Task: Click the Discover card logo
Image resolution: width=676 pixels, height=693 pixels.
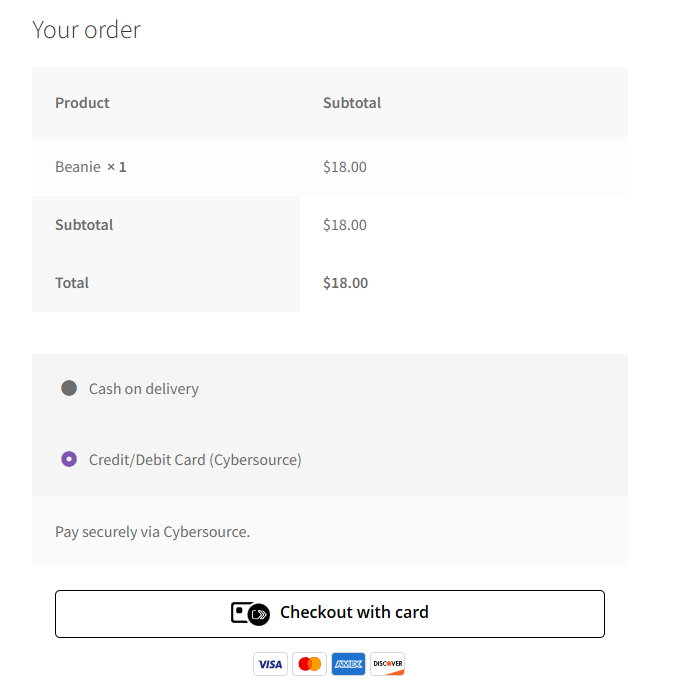Action: pos(387,664)
